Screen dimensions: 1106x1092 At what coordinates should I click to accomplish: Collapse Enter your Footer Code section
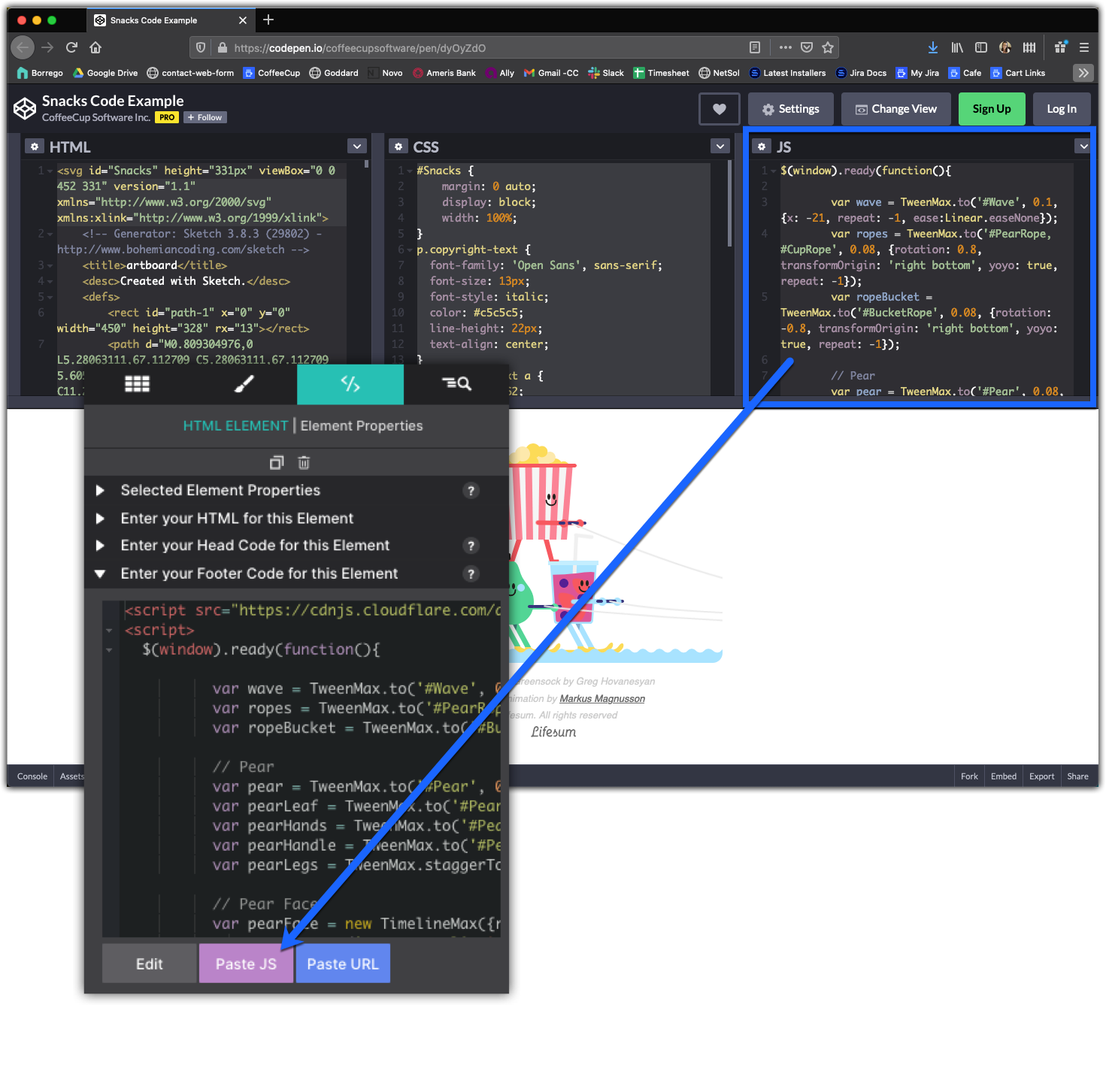pos(100,573)
